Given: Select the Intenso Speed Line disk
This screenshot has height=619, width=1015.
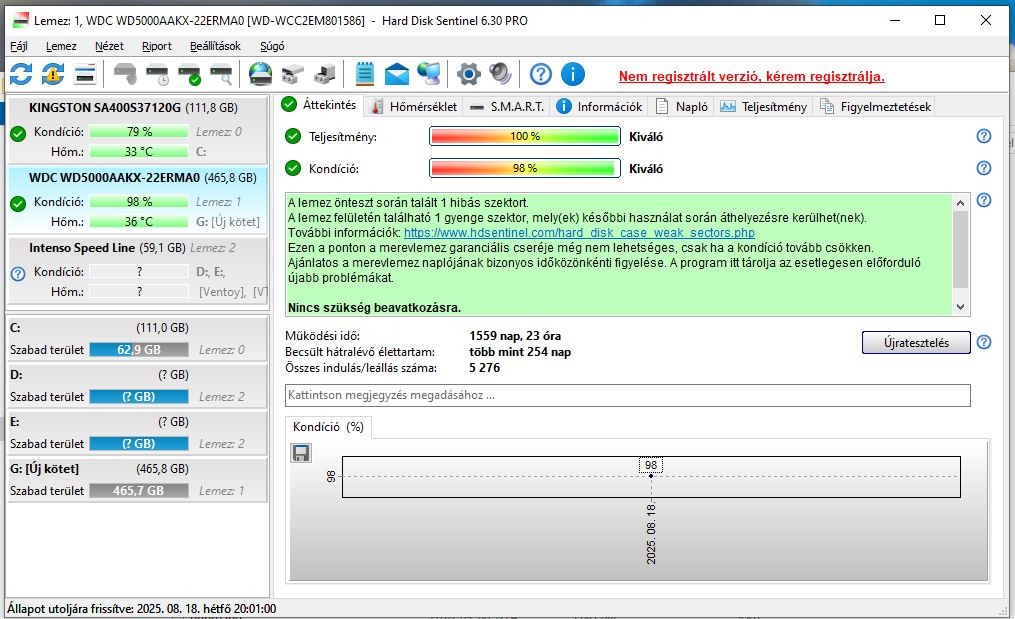Looking at the screenshot, I should (x=137, y=269).
